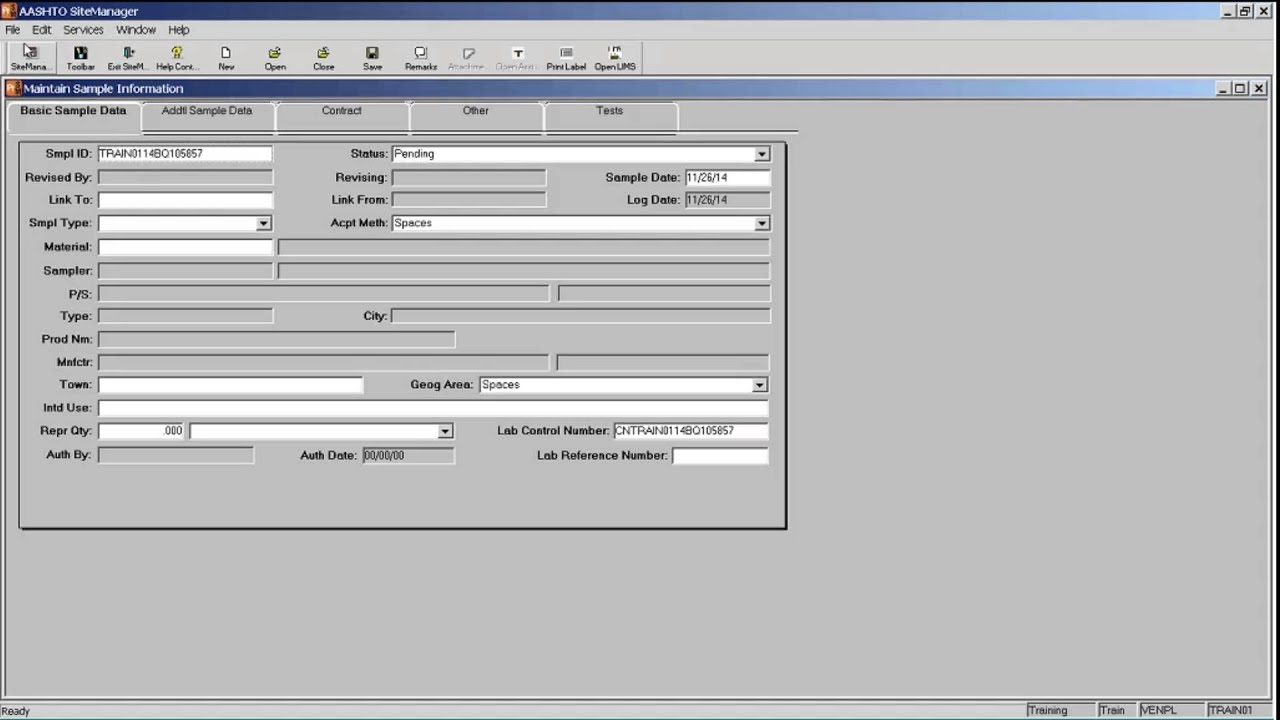
Task: Click the Attachments toolbar icon
Action: click(466, 58)
